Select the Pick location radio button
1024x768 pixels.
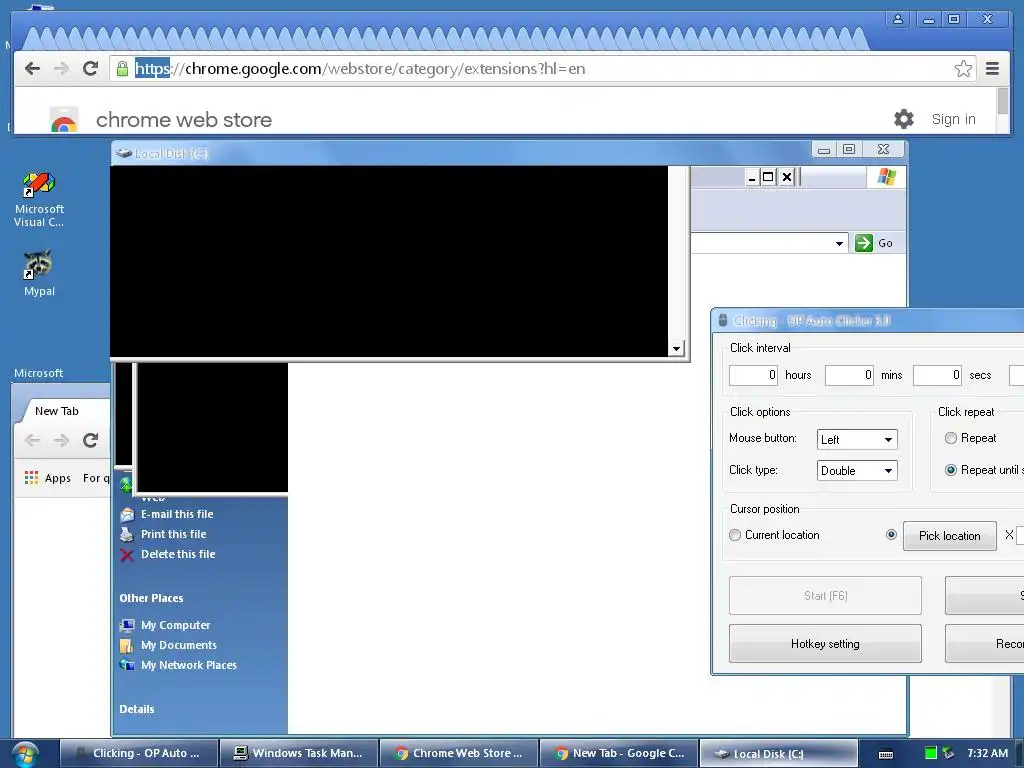(891, 534)
